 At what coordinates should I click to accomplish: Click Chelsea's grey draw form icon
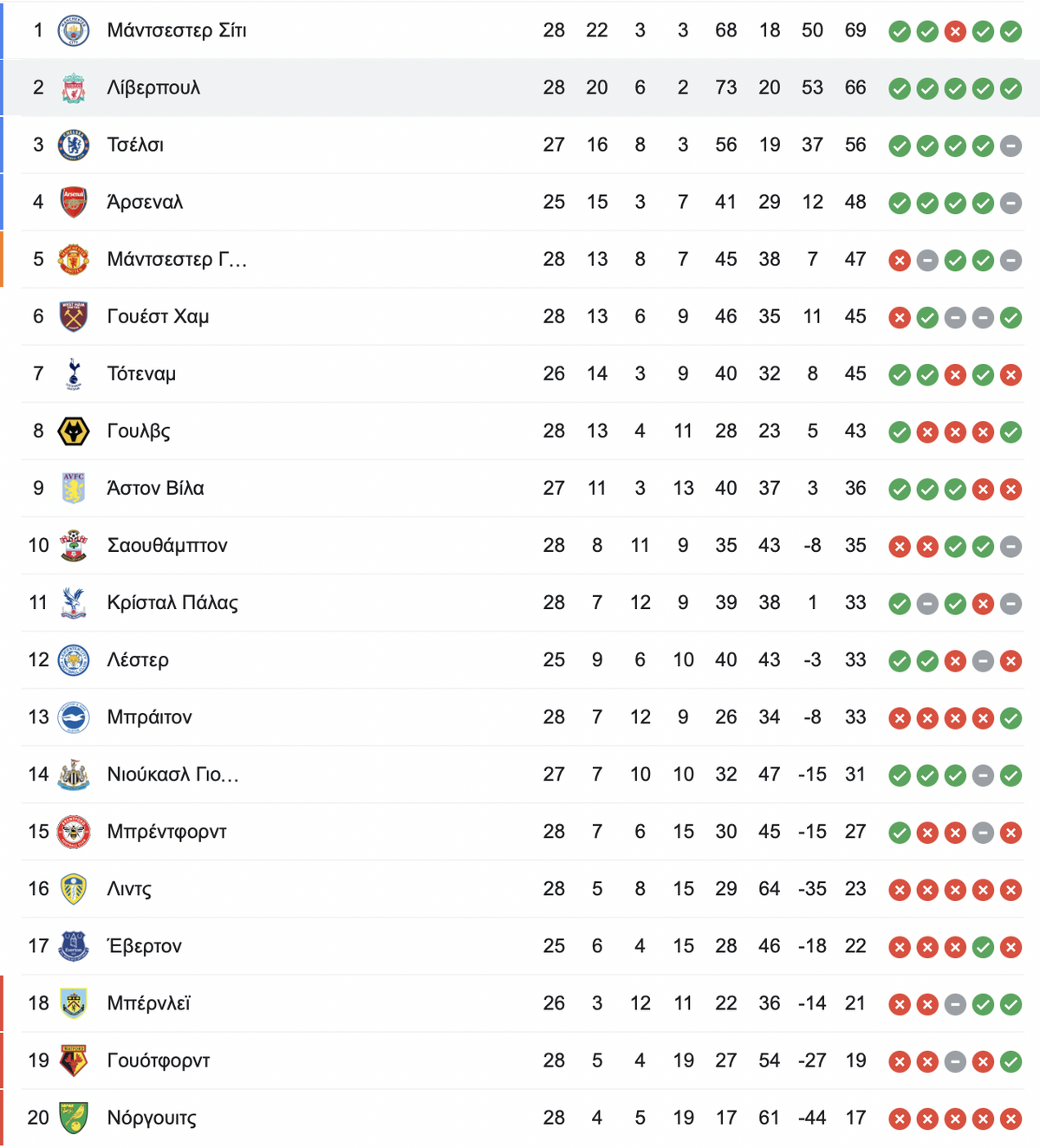(1011, 146)
